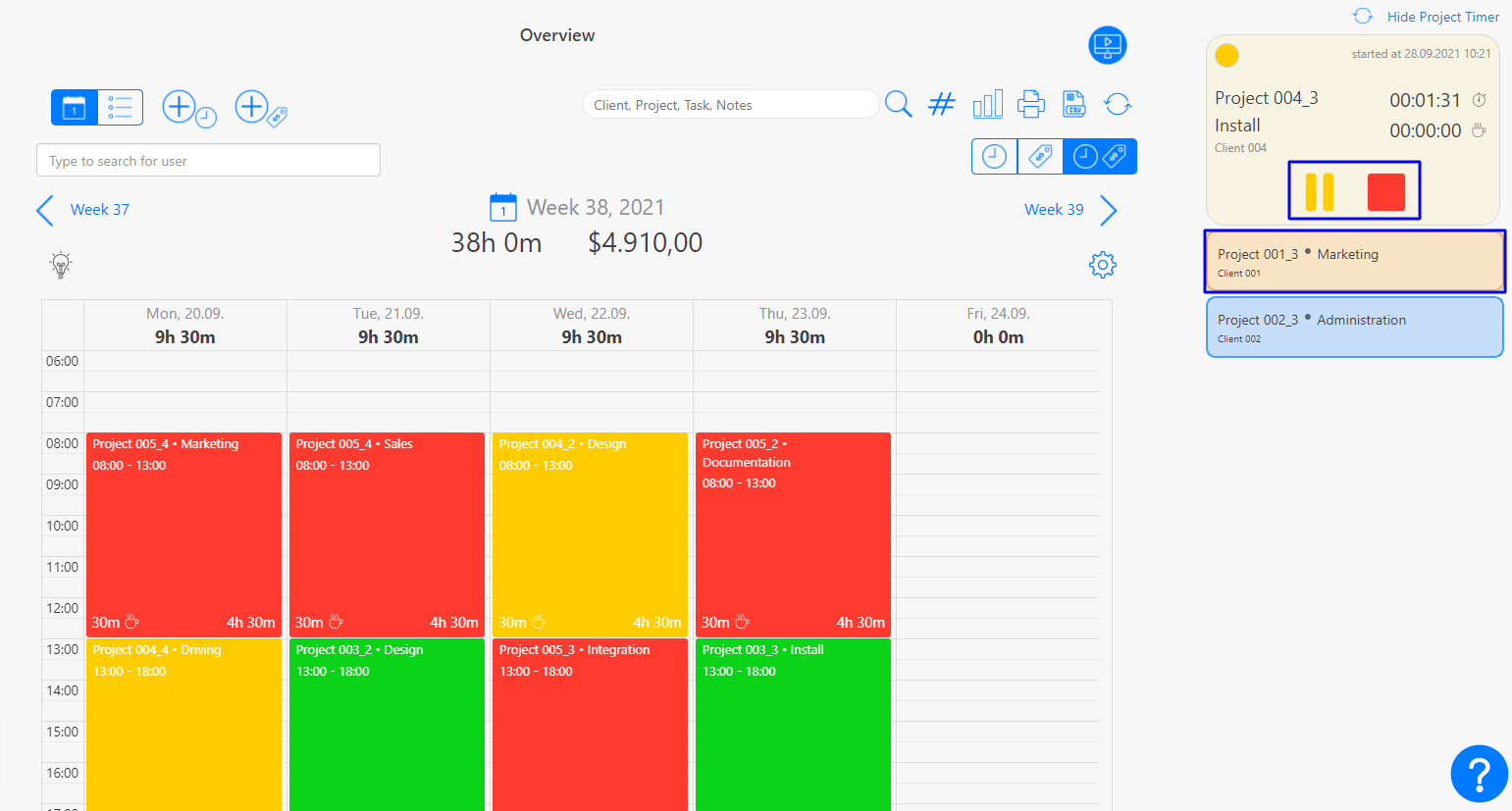Switch to list view mode
The height and width of the screenshot is (811, 1512).
(120, 107)
